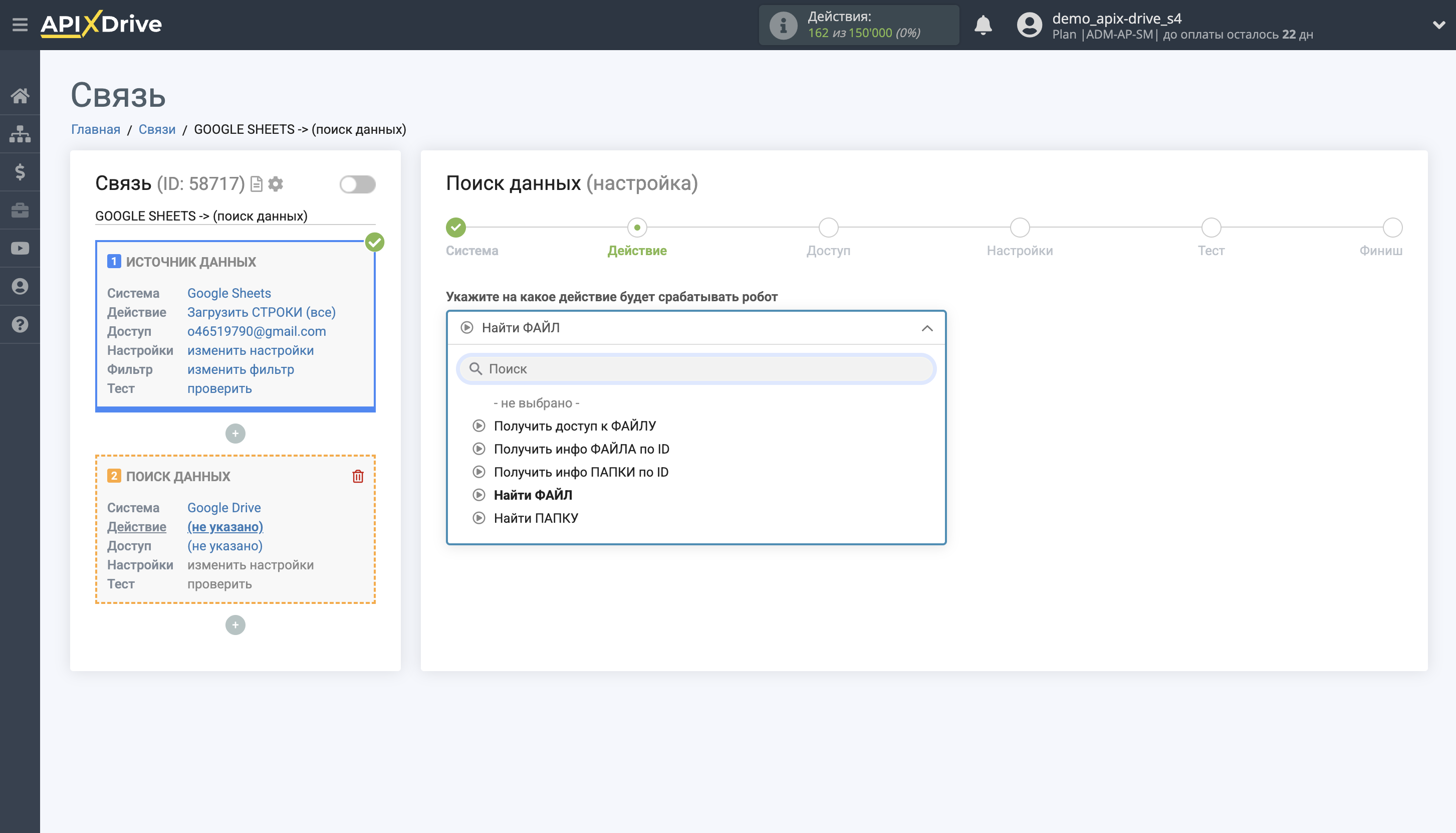Open the Связи breadcrumb link
Image resolution: width=1456 pixels, height=833 pixels.
pos(157,129)
